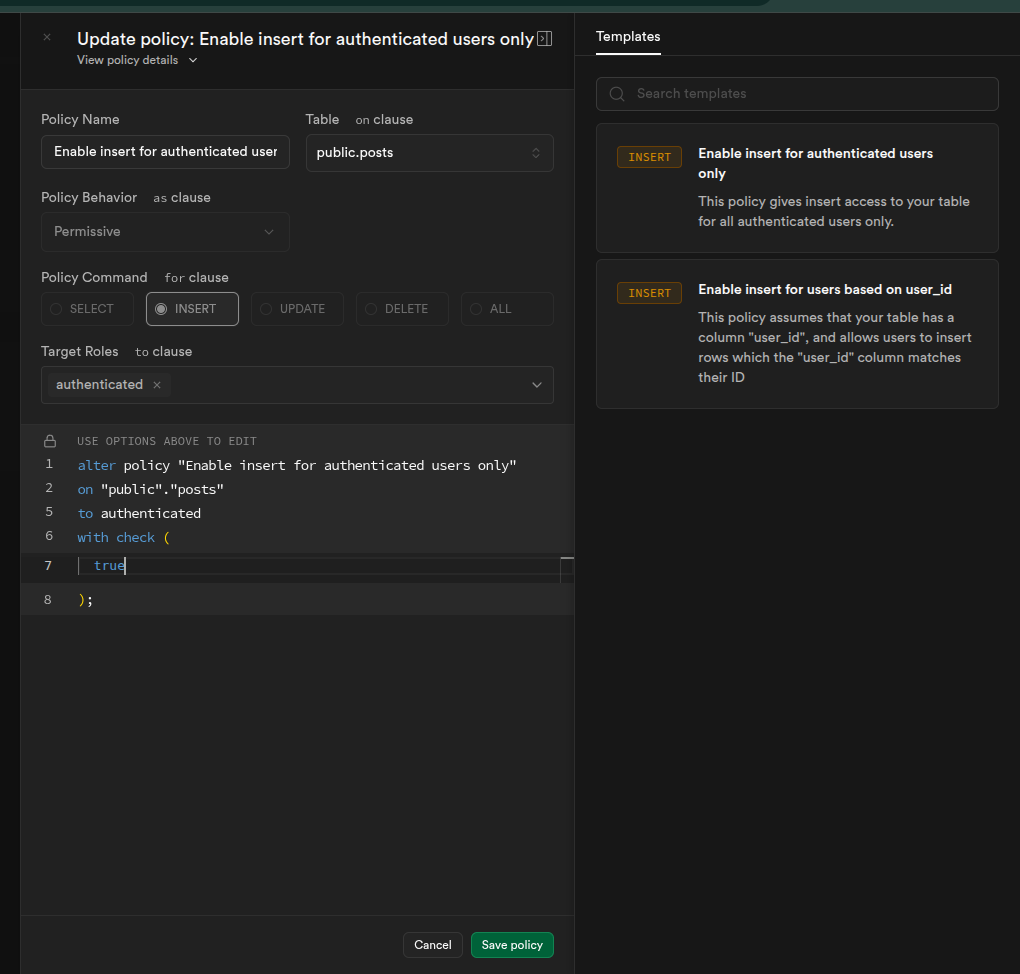Focus the Policy Name input field
Screen dimensions: 1020x974
click(165, 152)
